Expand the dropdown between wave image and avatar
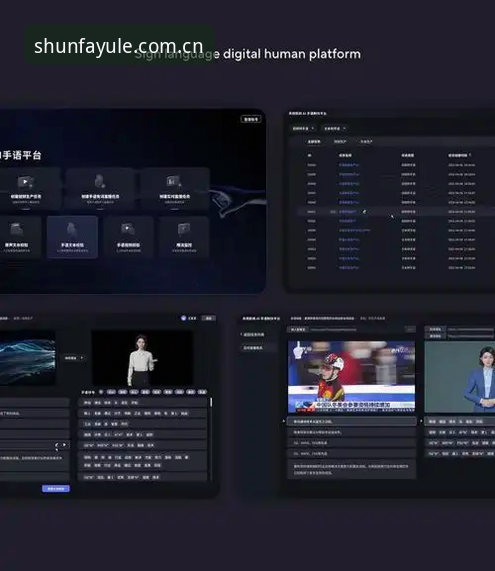495x571 pixels. 74,358
